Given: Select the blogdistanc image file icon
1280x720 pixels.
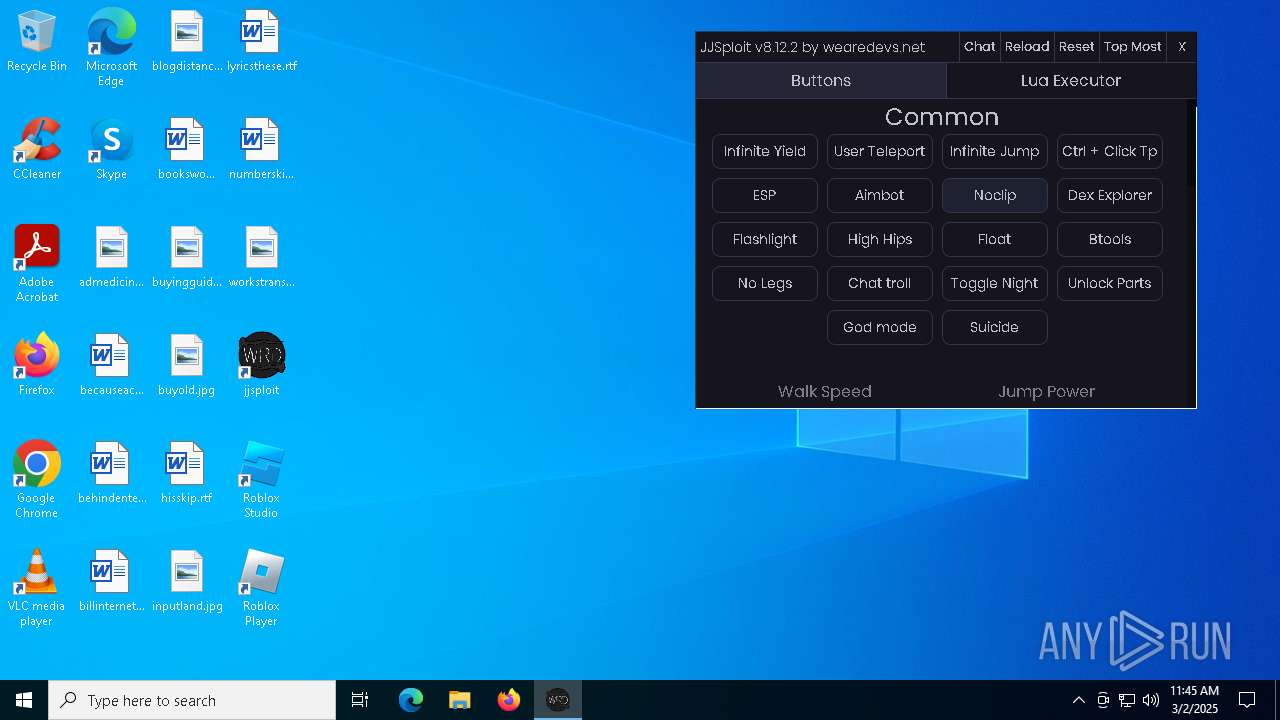Looking at the screenshot, I should [186, 41].
